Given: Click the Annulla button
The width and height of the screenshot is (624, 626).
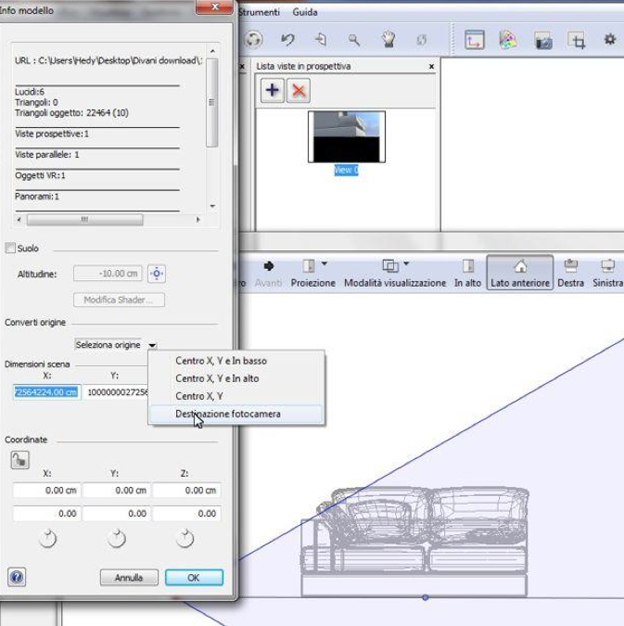Looking at the screenshot, I should pos(128,578).
